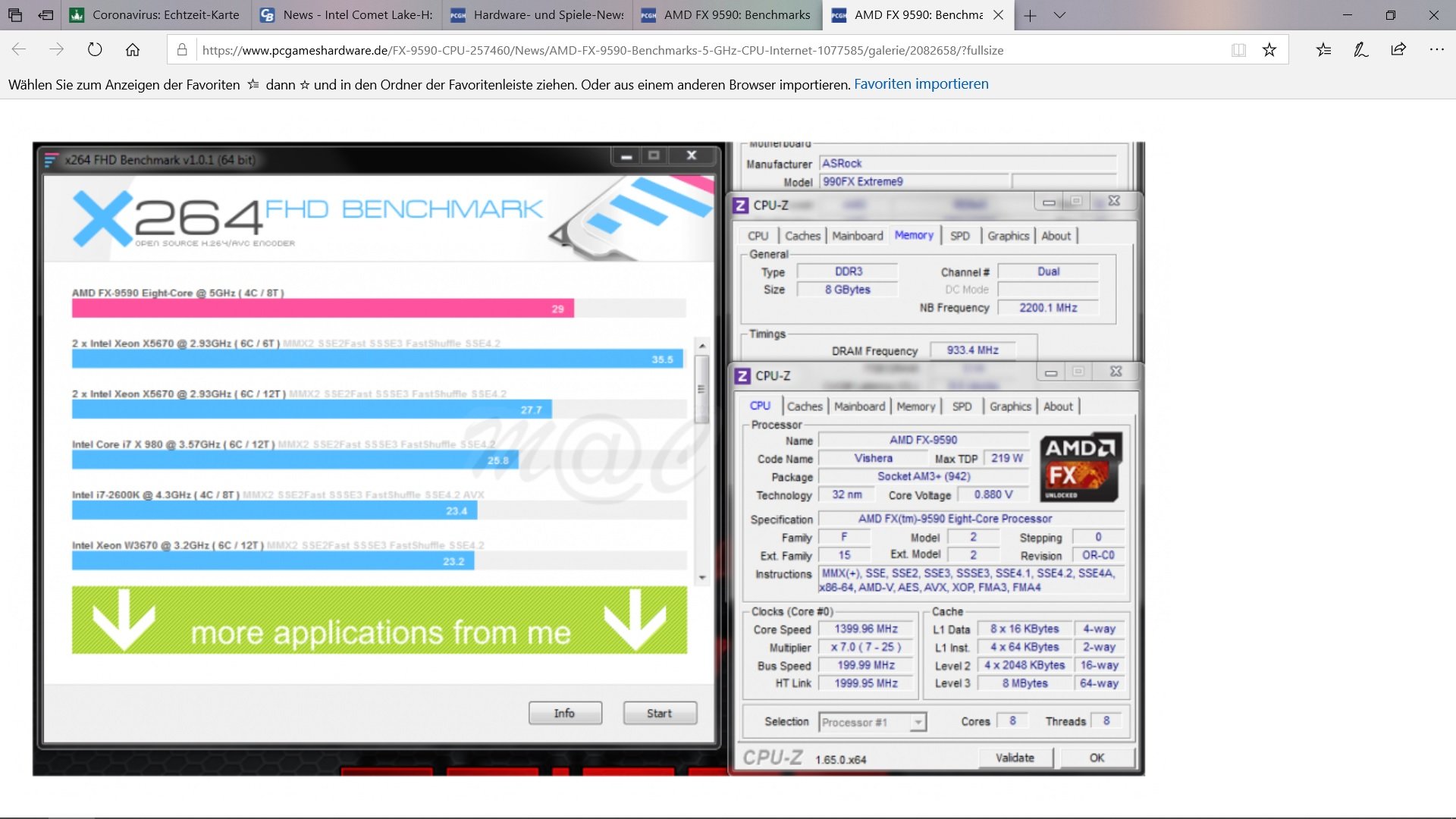Image resolution: width=1456 pixels, height=819 pixels.
Task: Set tabs aside icon
Action: 46,15
